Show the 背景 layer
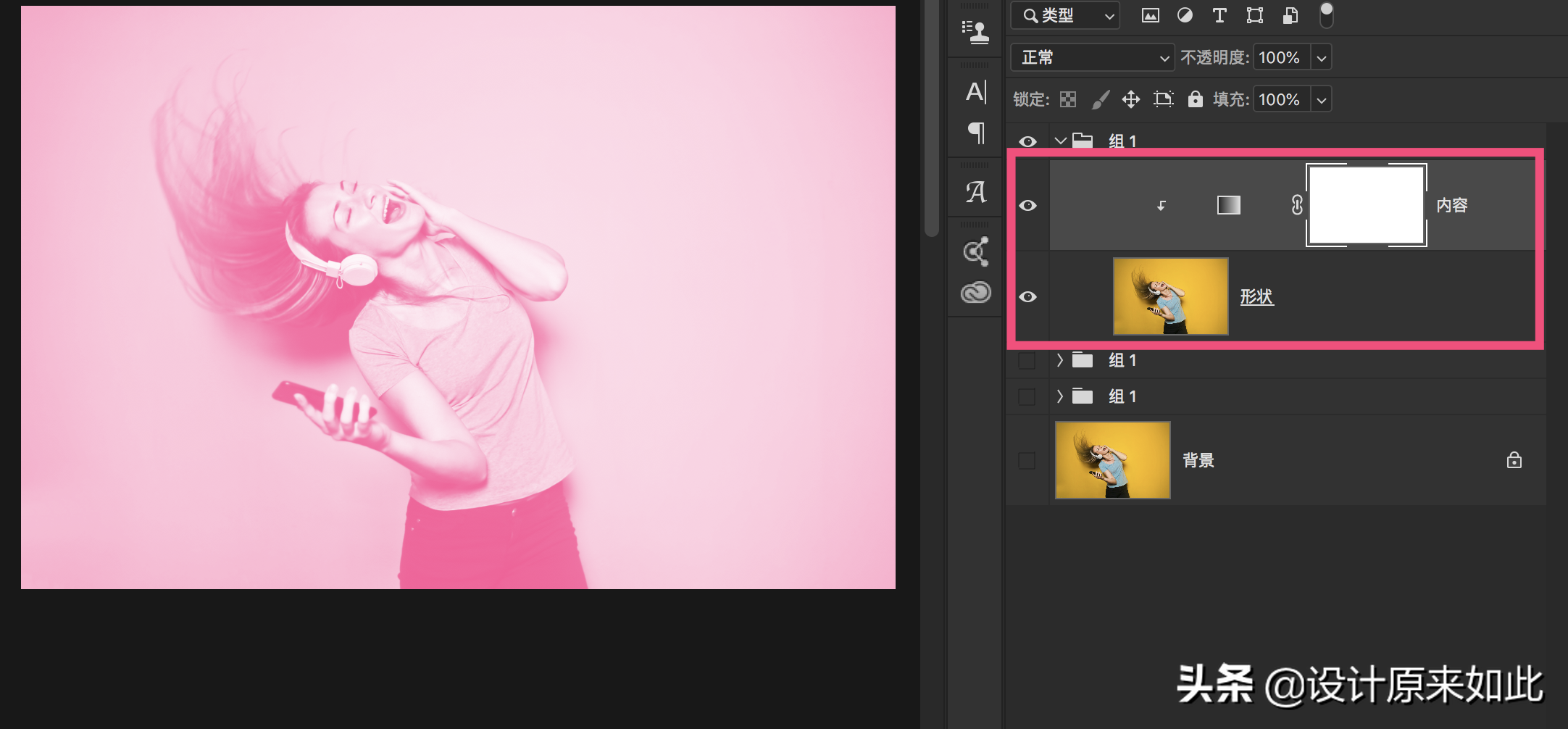 coord(1027,460)
